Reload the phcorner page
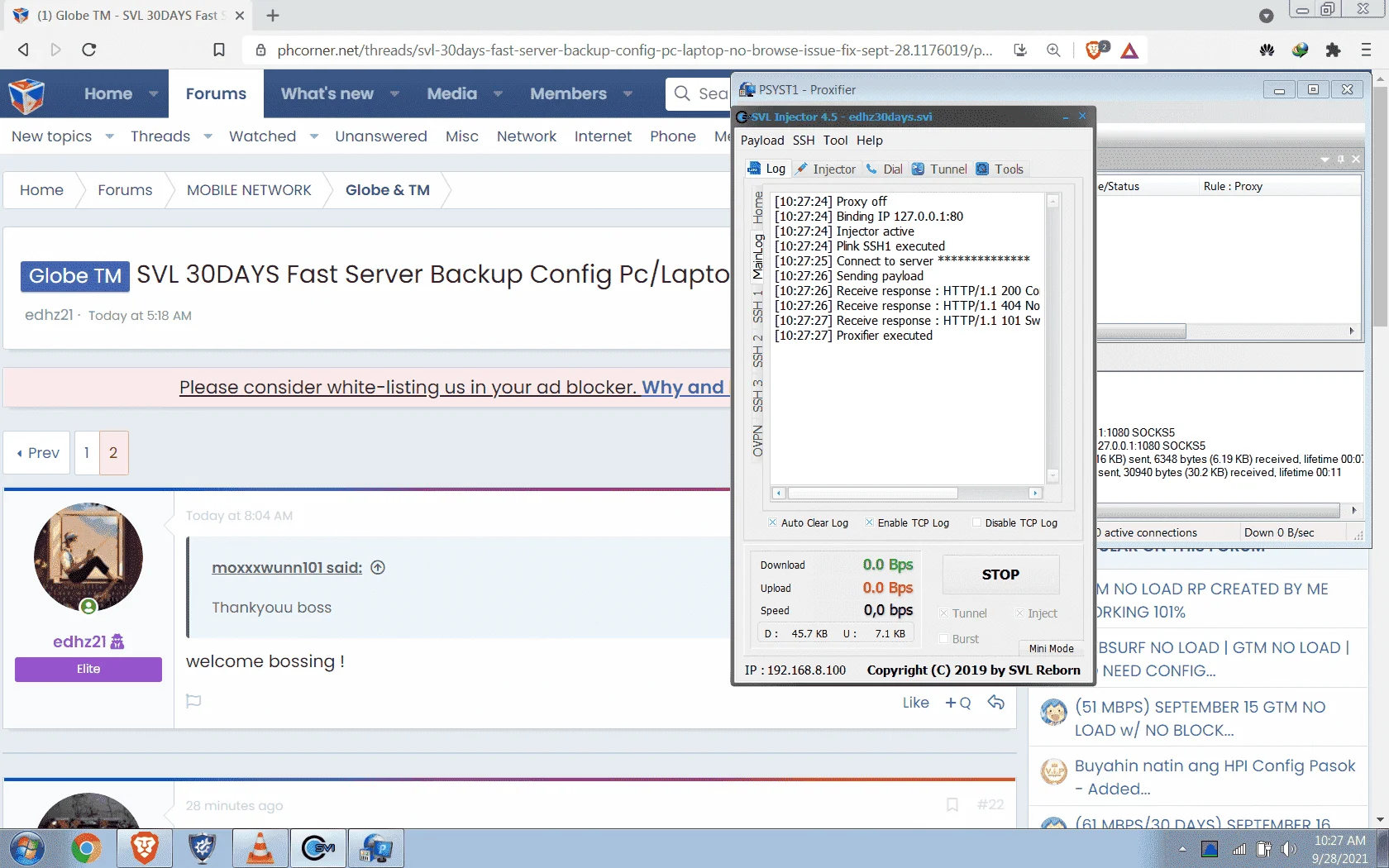Screen dimensions: 1389x868 [89, 50]
